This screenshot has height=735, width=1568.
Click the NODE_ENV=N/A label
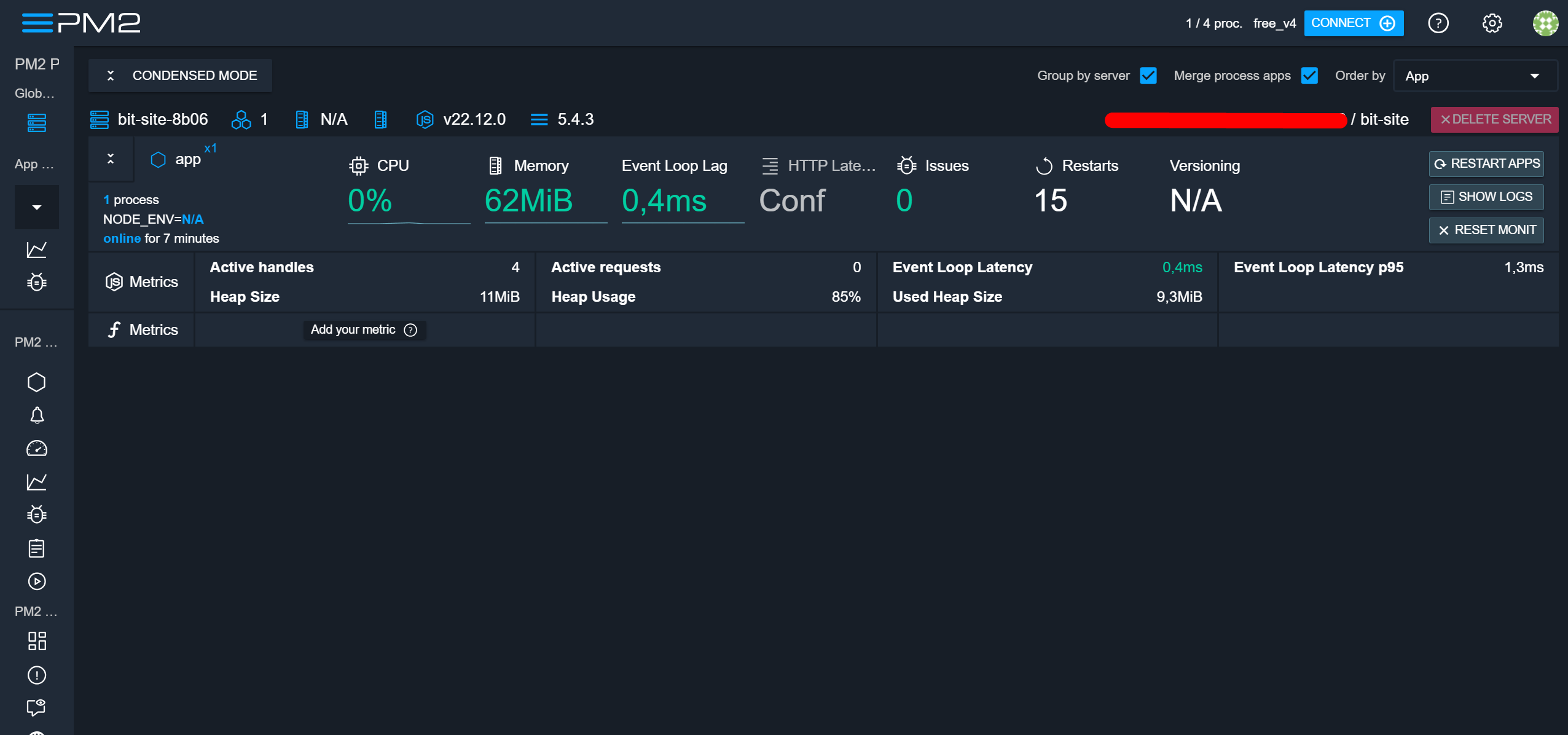pyautogui.click(x=153, y=219)
